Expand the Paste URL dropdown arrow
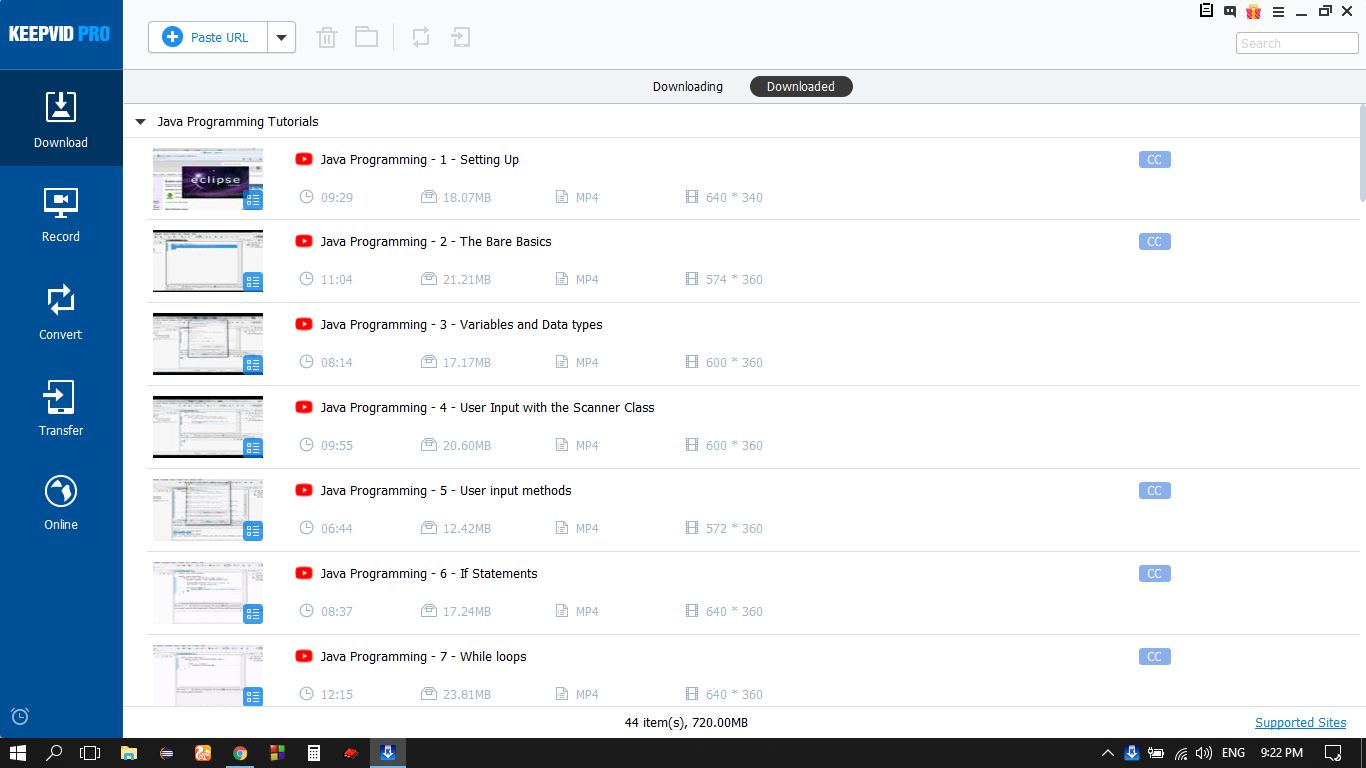Screen dimensions: 1366x768 [281, 37]
